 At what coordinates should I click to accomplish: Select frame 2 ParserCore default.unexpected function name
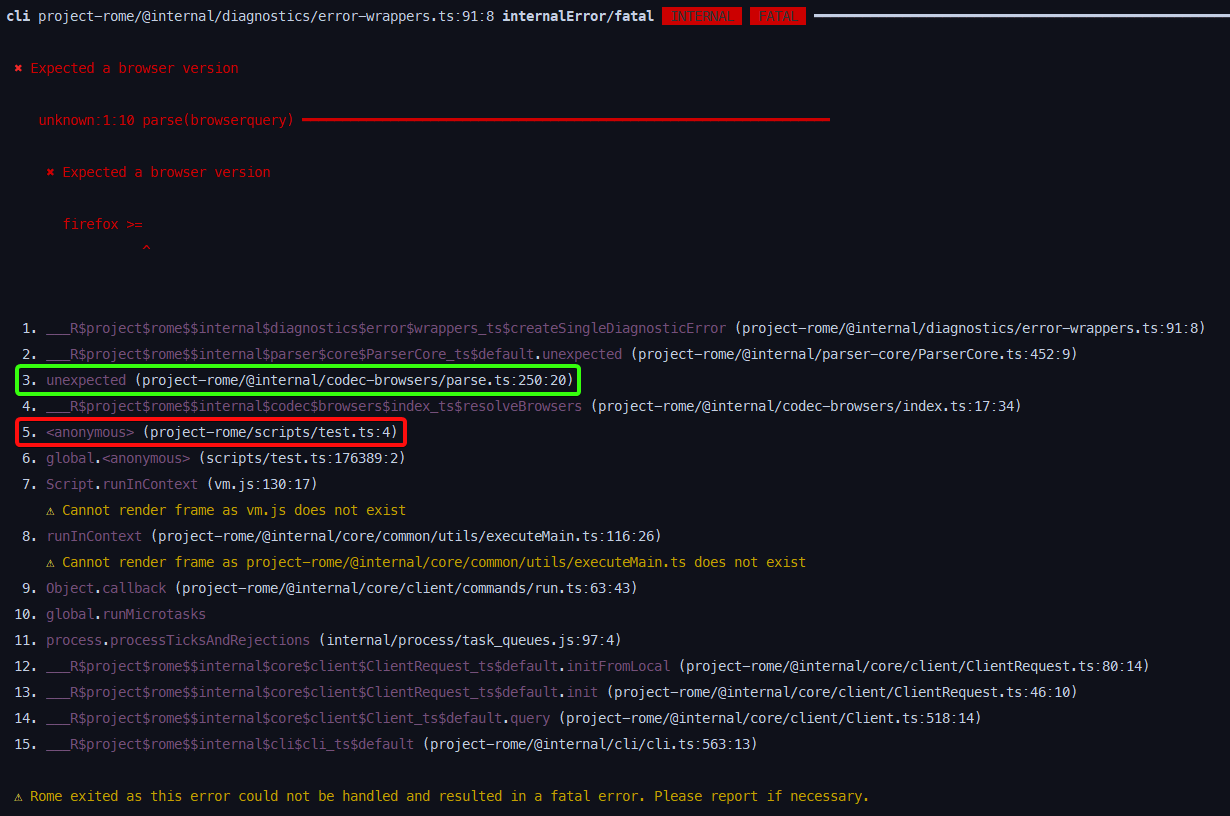334,354
